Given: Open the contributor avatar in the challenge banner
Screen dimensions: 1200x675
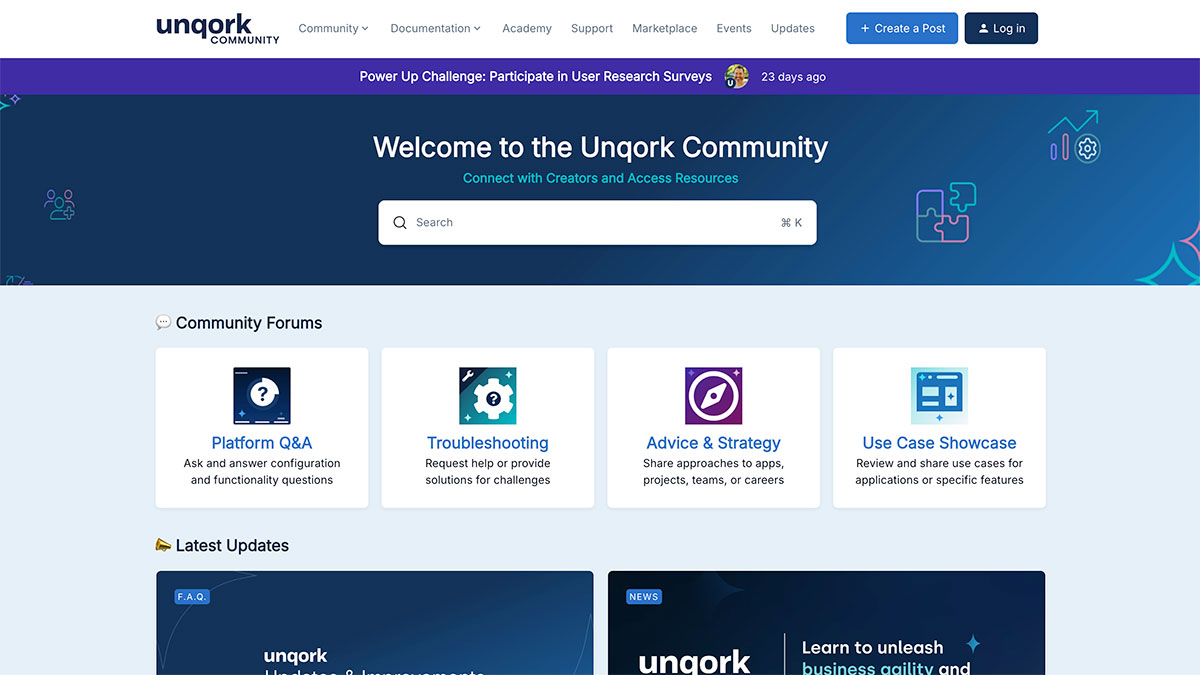Looking at the screenshot, I should point(737,76).
